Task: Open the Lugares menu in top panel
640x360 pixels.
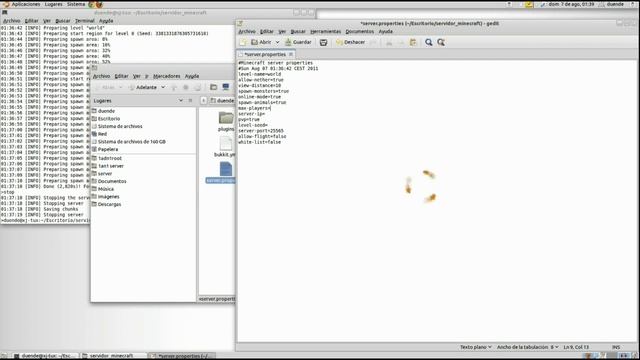Action: click(53, 4)
